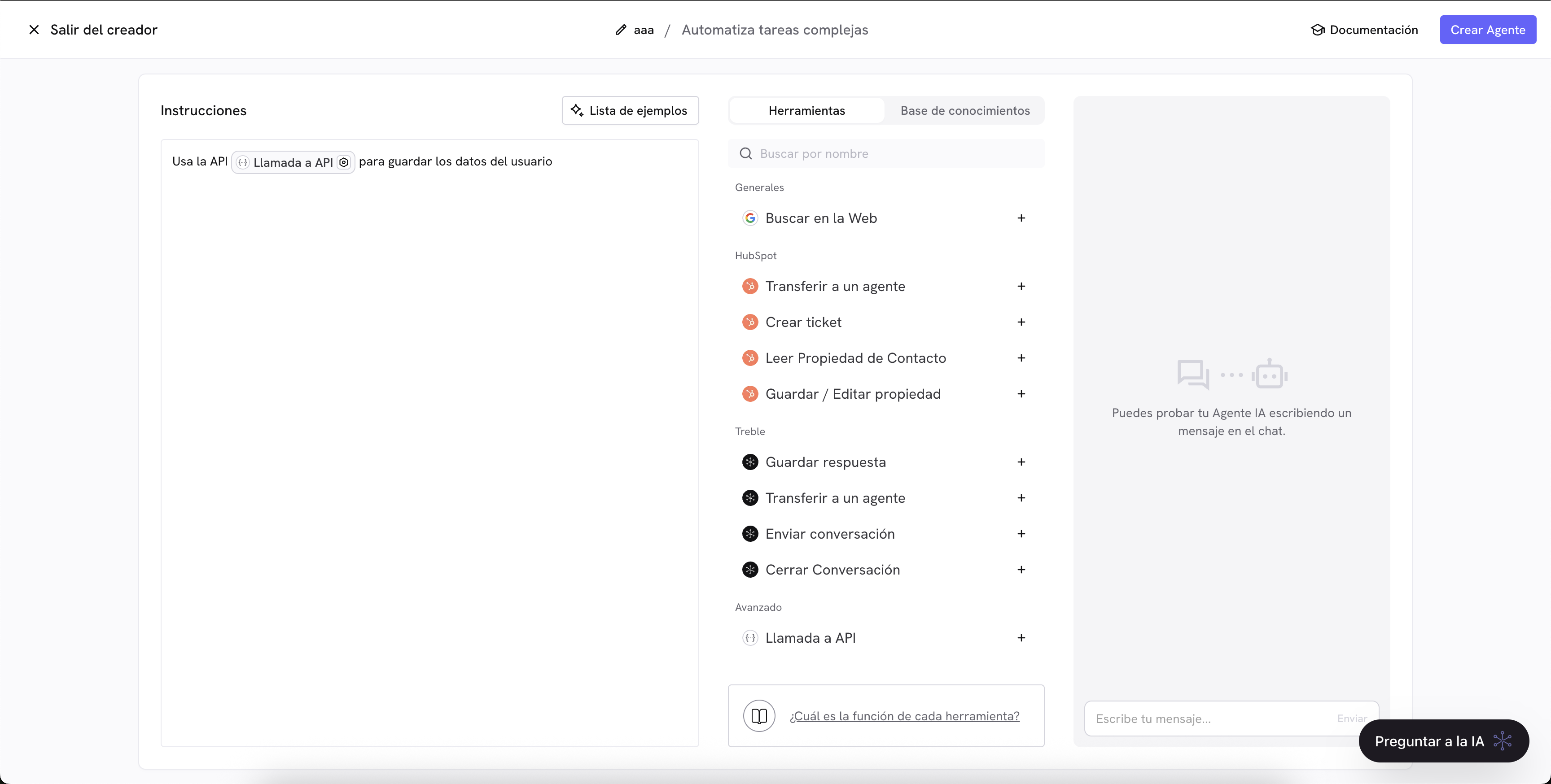Click the pencil icon to rename aaa

(x=621, y=30)
